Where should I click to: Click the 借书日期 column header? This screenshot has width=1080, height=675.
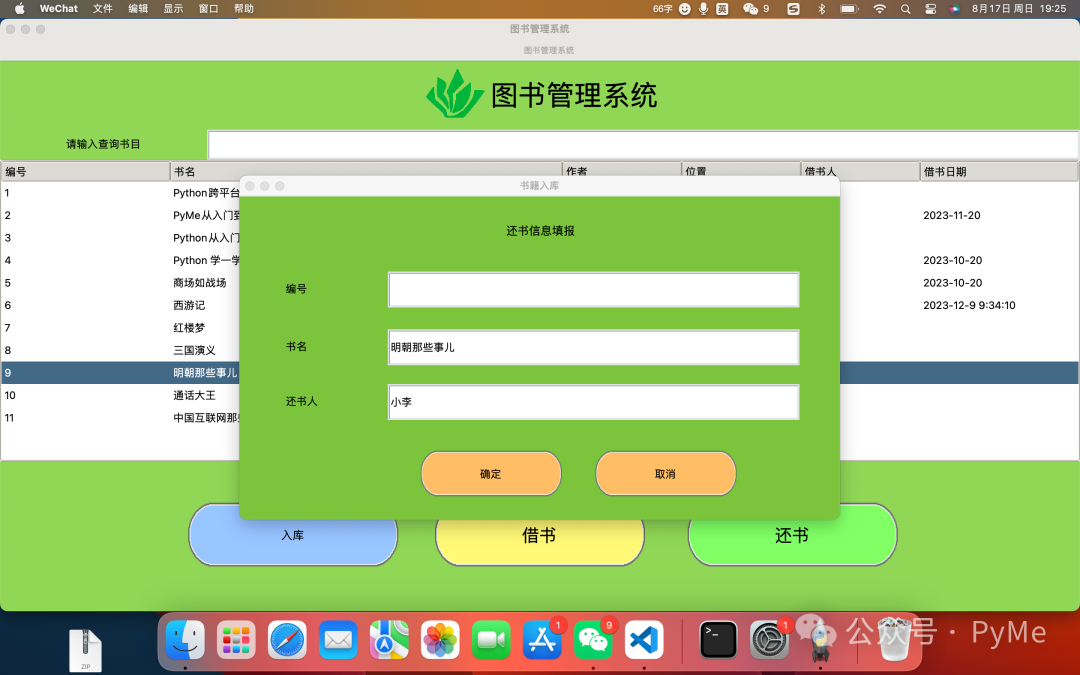[x=999, y=172]
